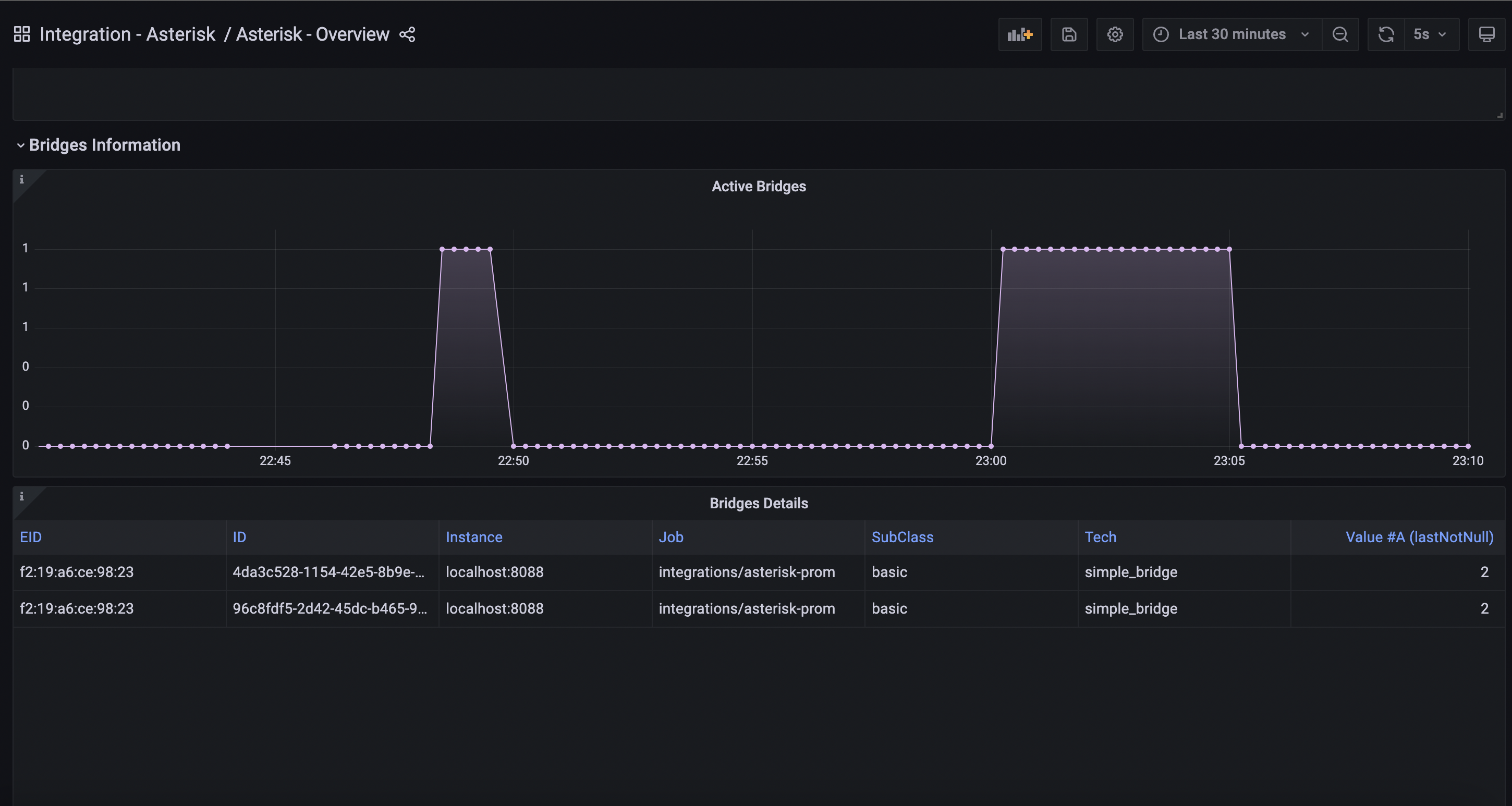
Task: Save the dashboard with disk icon
Action: 1069,34
